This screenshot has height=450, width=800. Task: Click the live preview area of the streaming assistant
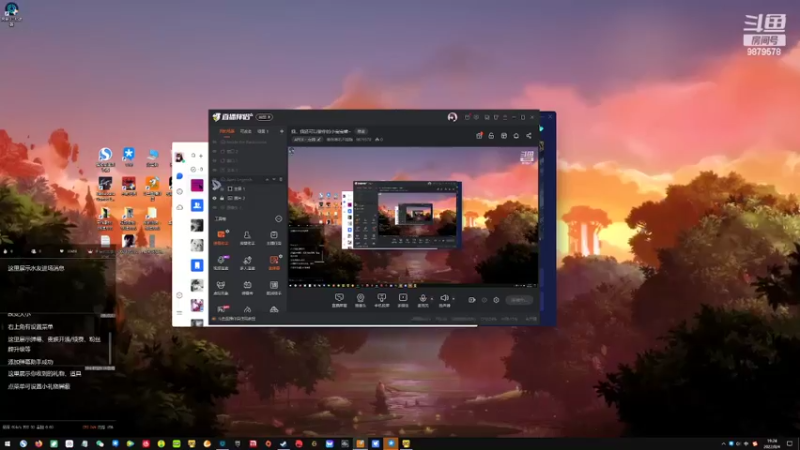pyautogui.click(x=413, y=217)
